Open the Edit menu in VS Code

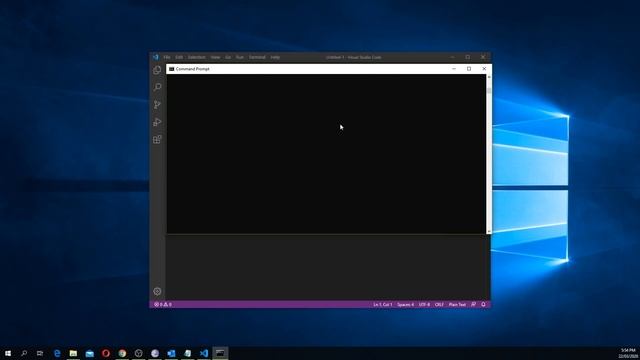tap(179, 57)
